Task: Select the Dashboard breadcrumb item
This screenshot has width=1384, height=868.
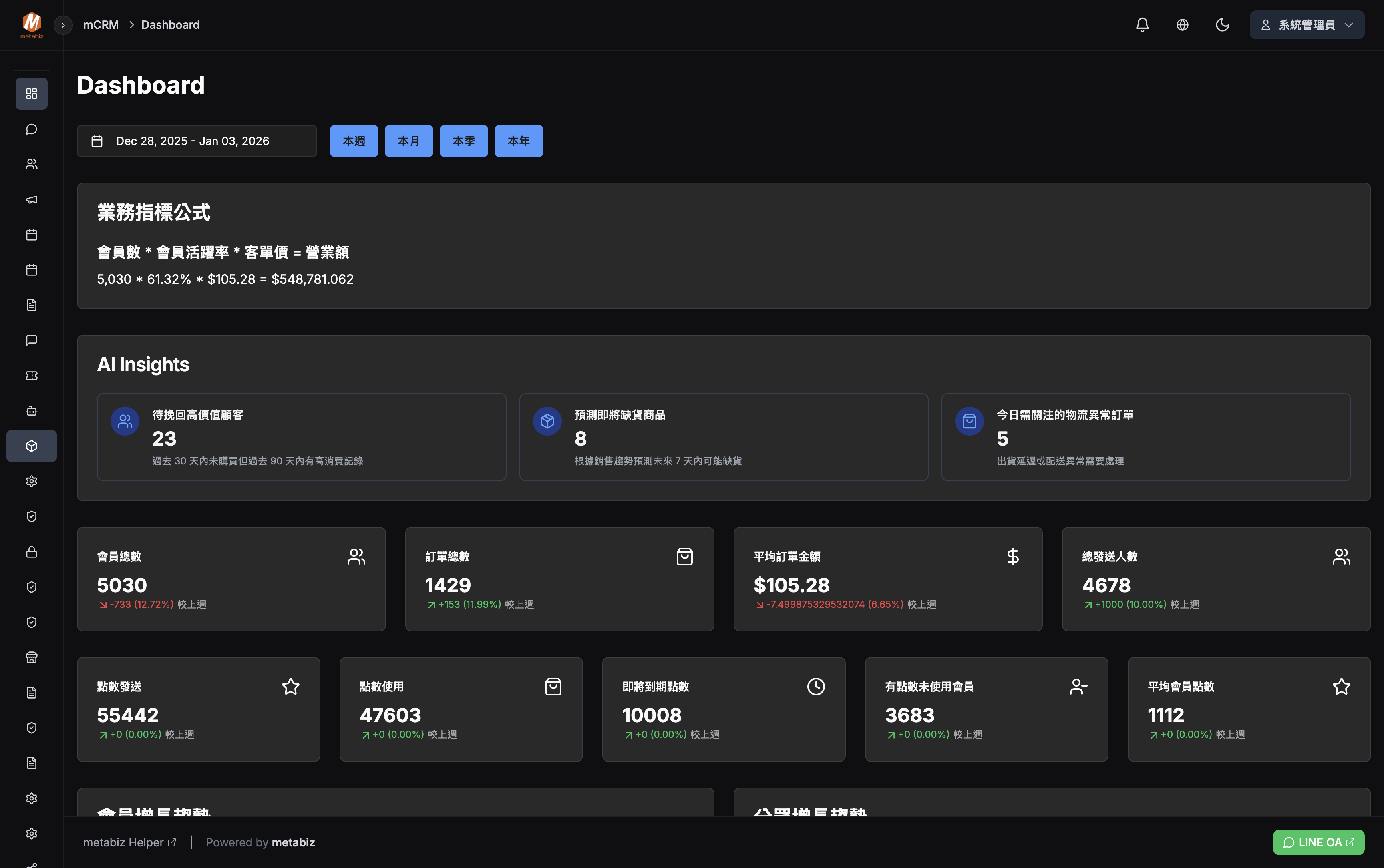Action: pyautogui.click(x=171, y=25)
